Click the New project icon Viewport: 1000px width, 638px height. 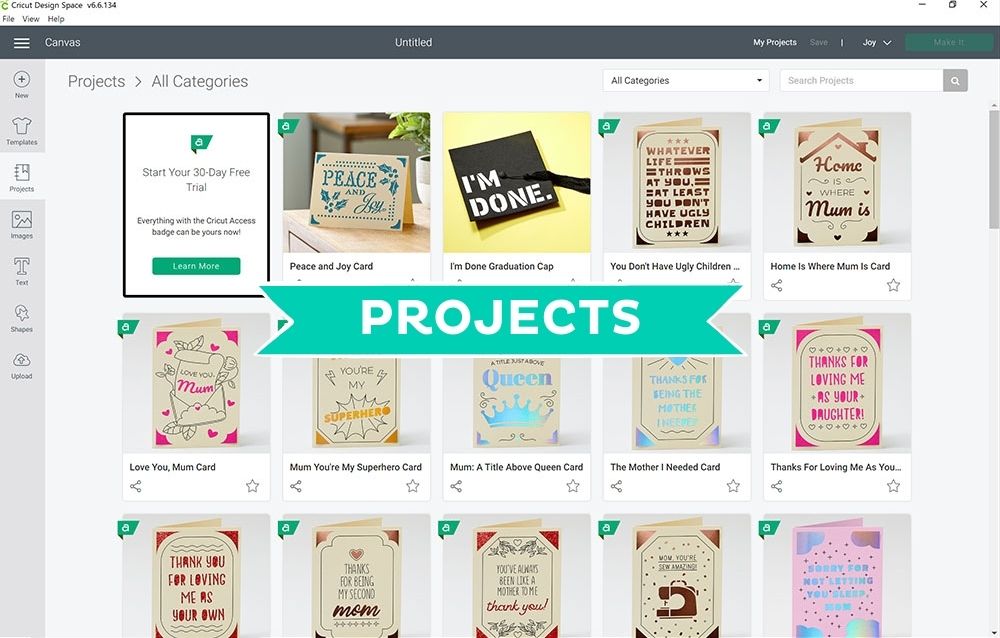(x=22, y=84)
